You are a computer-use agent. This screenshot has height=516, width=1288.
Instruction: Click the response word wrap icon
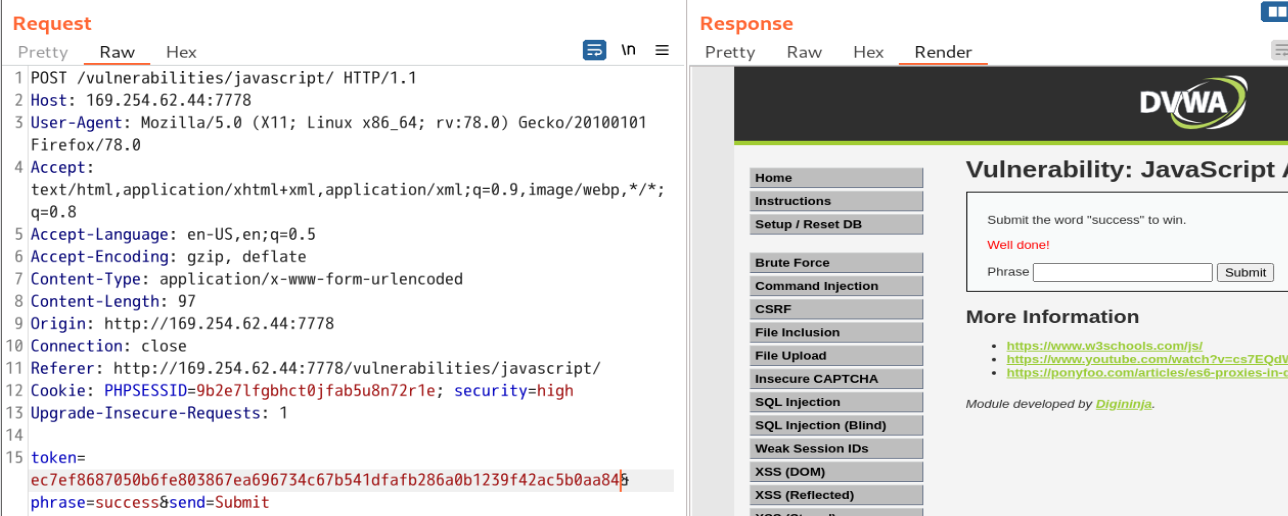[x=1280, y=51]
